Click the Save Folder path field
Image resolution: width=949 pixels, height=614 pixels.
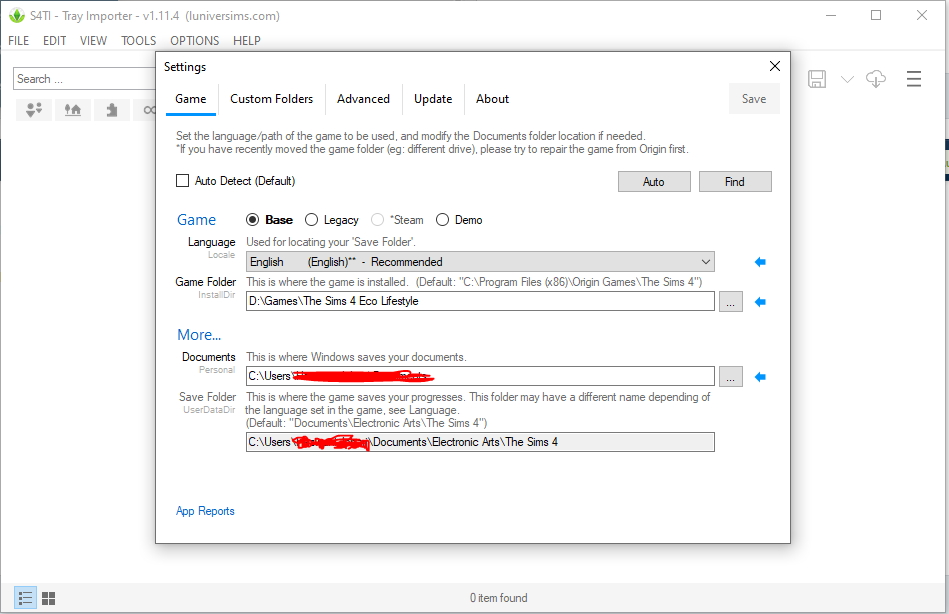[x=480, y=442]
